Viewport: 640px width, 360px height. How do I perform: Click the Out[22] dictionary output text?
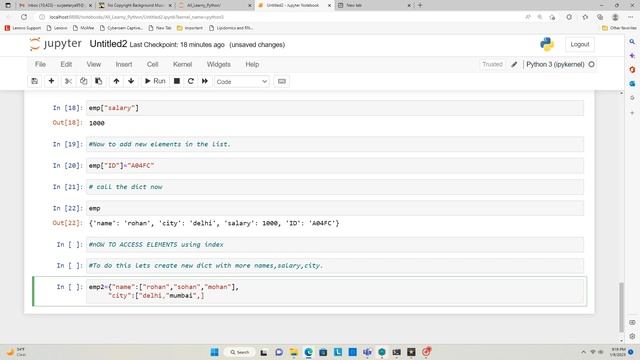(214, 223)
